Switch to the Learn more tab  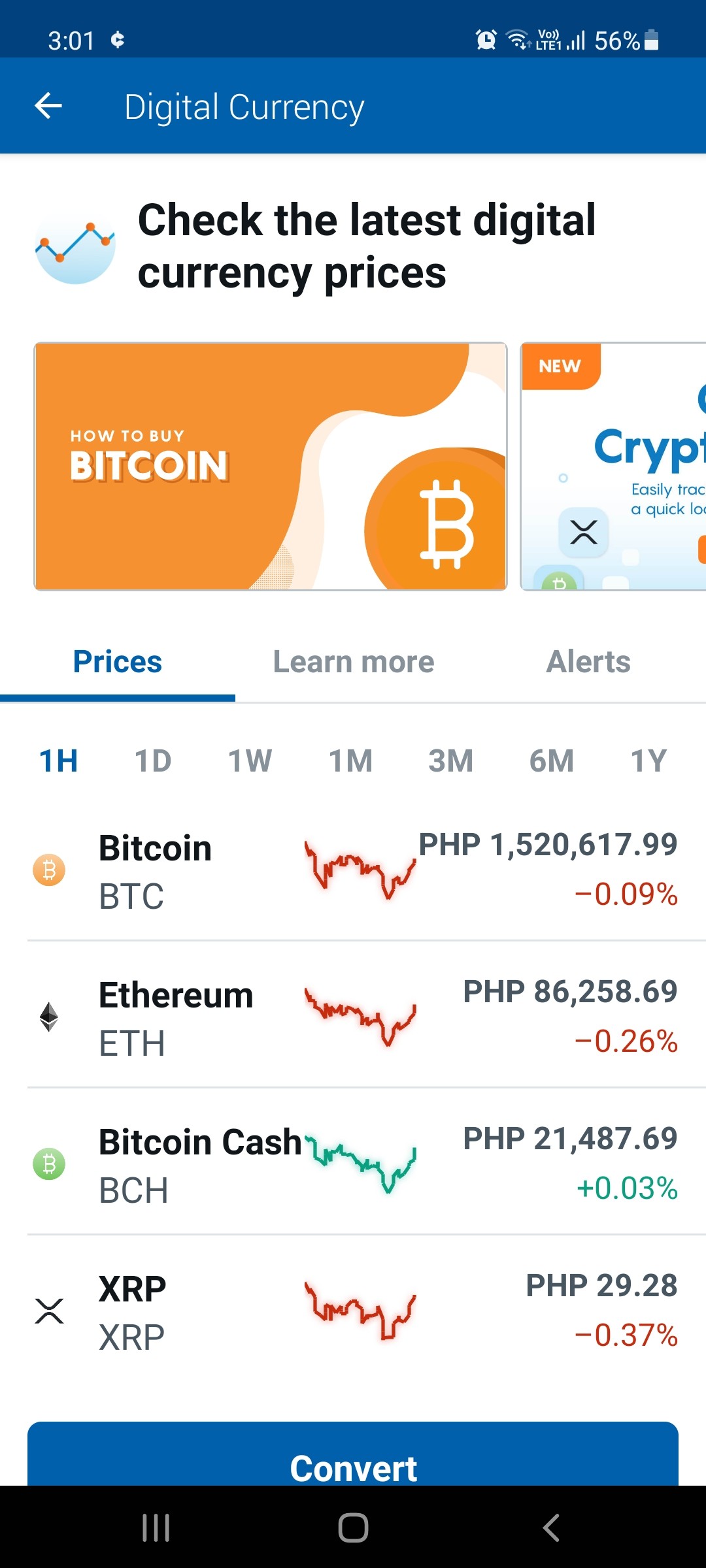pyautogui.click(x=354, y=661)
